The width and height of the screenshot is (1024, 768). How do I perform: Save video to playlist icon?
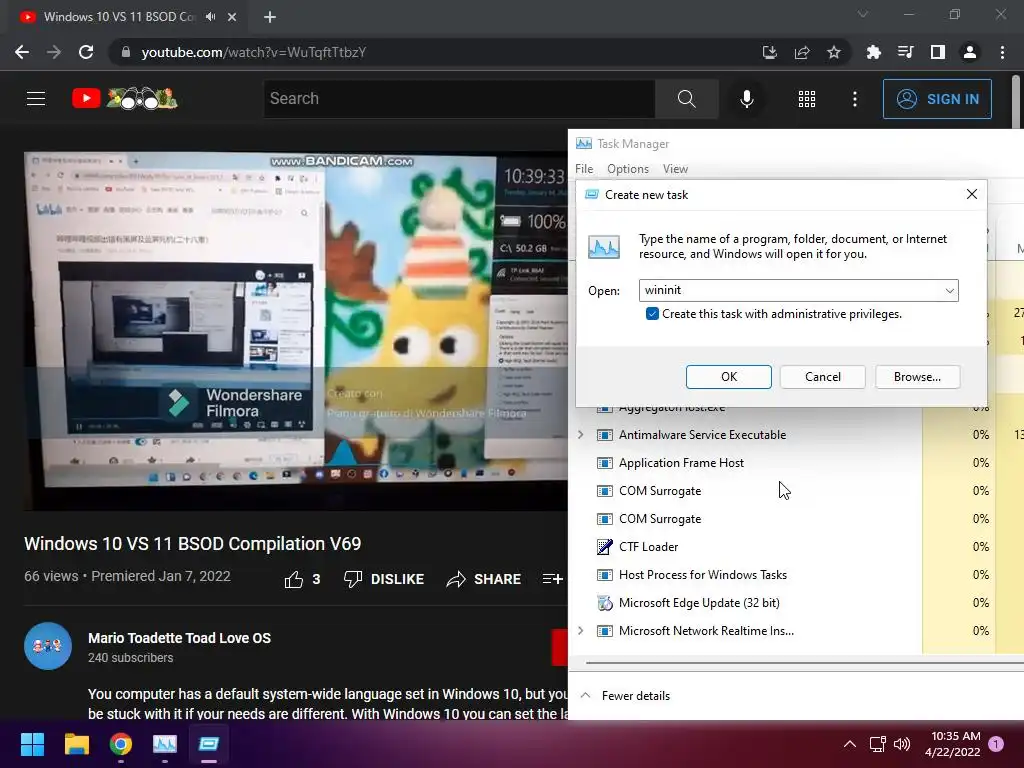pos(552,579)
